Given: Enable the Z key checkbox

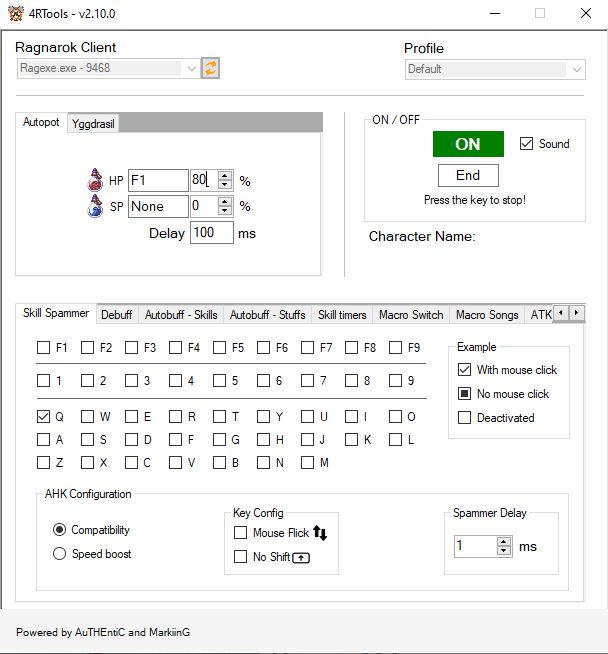Looking at the screenshot, I should pos(43,462).
